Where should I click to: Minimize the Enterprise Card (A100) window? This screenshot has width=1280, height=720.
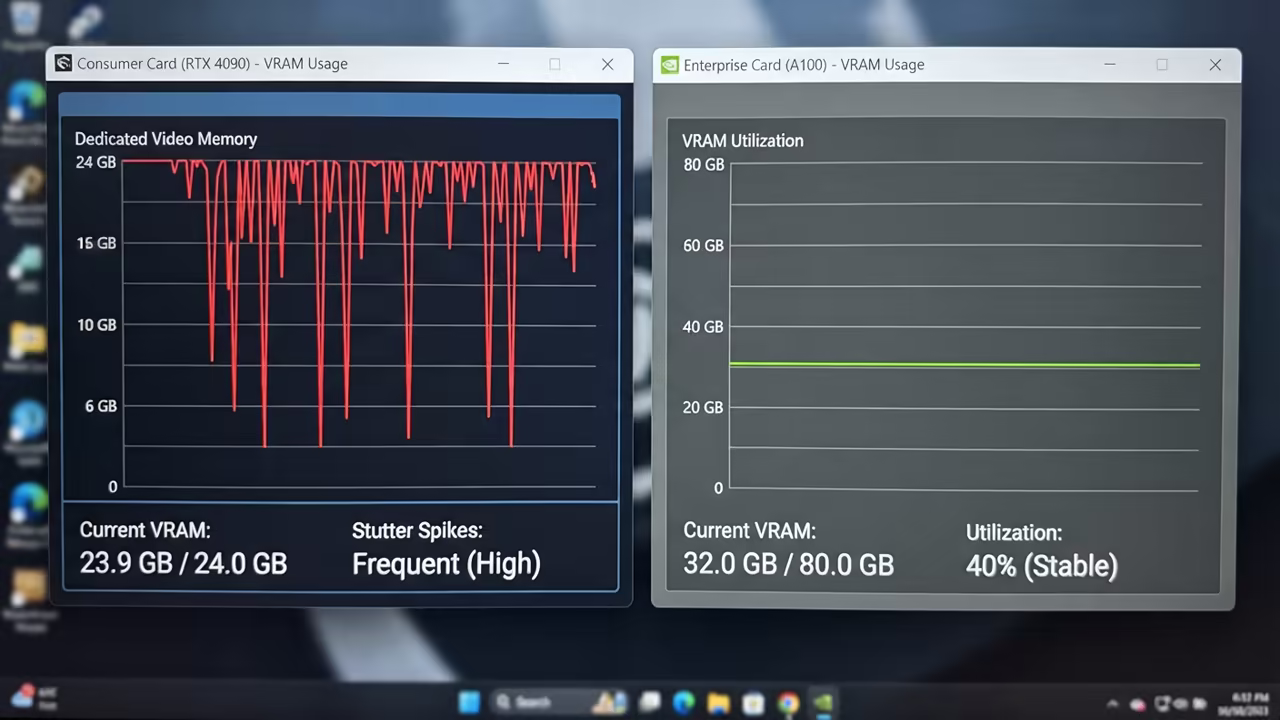[x=1110, y=64]
